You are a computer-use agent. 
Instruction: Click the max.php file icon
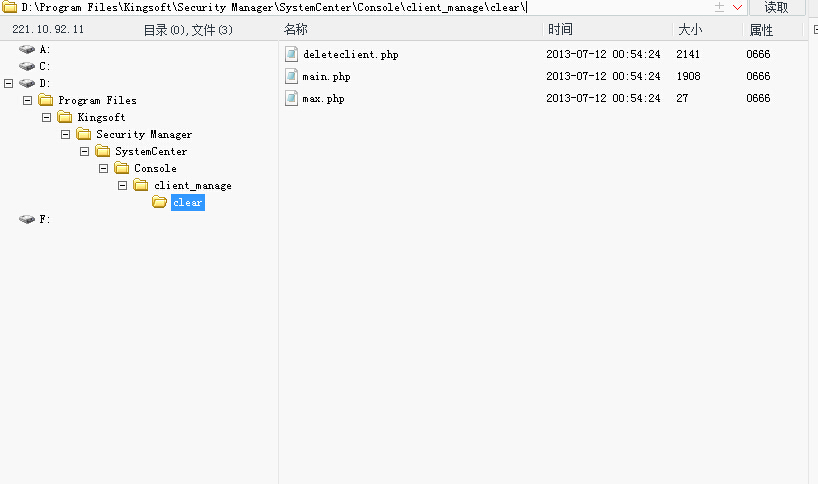pos(291,98)
